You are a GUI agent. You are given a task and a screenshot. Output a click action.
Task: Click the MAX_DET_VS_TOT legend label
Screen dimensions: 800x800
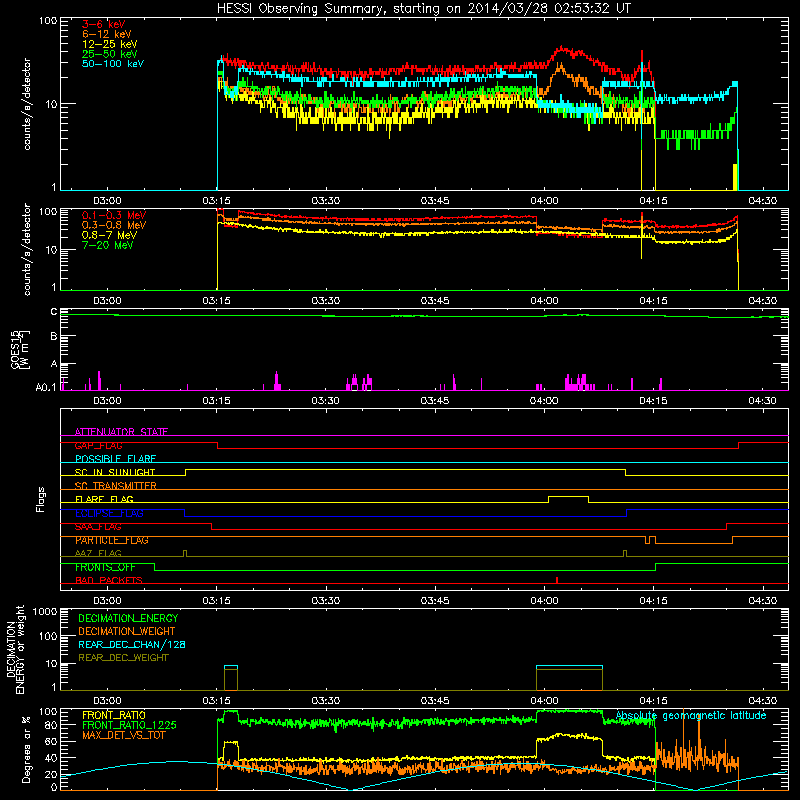123,735
